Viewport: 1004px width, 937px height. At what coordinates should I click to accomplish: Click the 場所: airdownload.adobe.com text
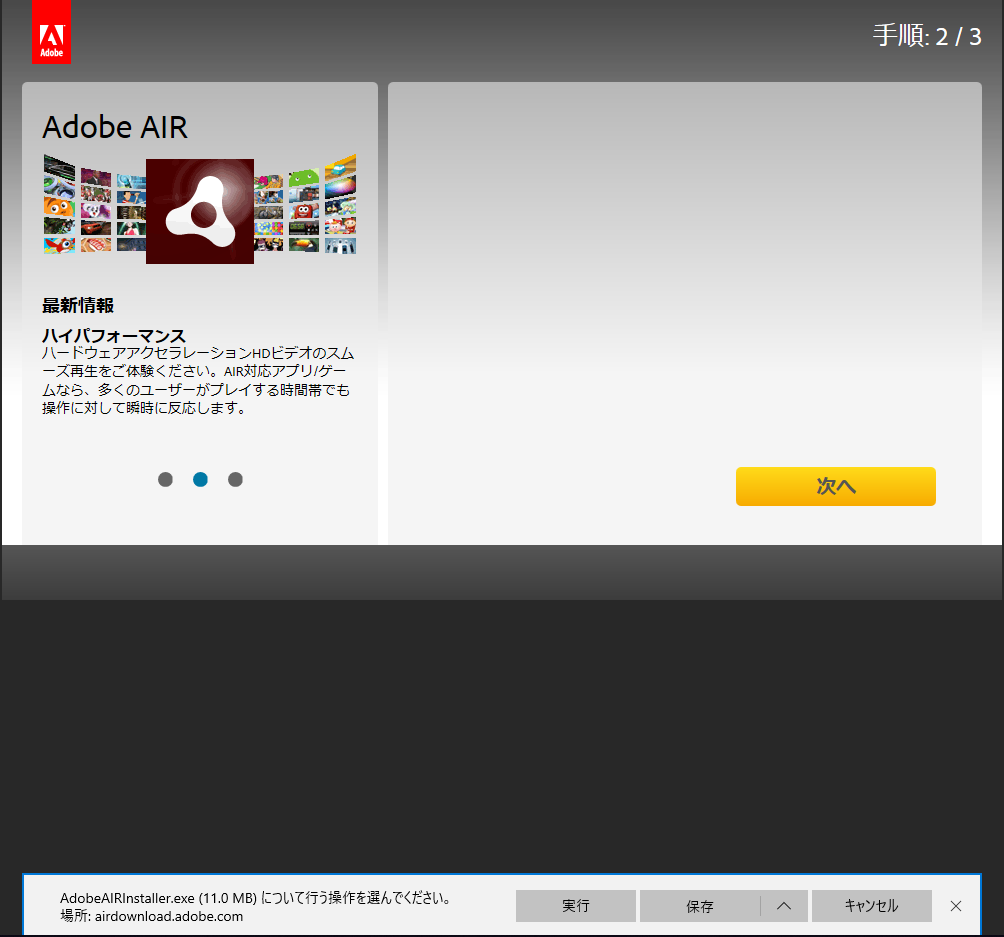click(152, 917)
